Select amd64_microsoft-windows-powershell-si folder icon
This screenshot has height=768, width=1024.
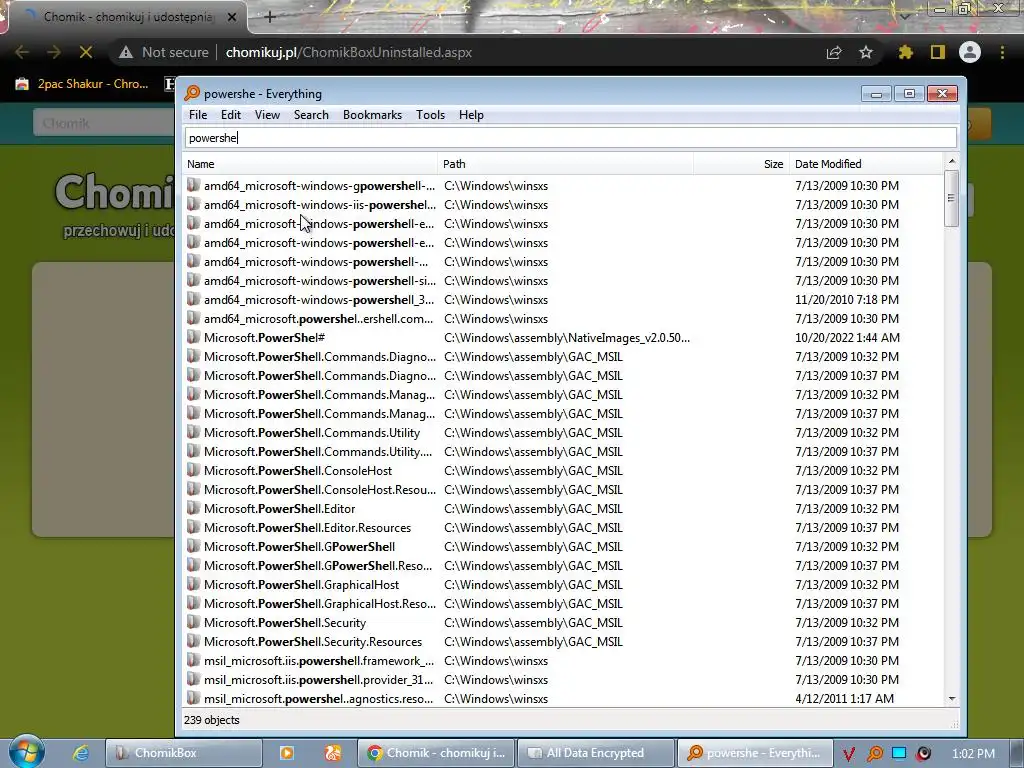193,280
